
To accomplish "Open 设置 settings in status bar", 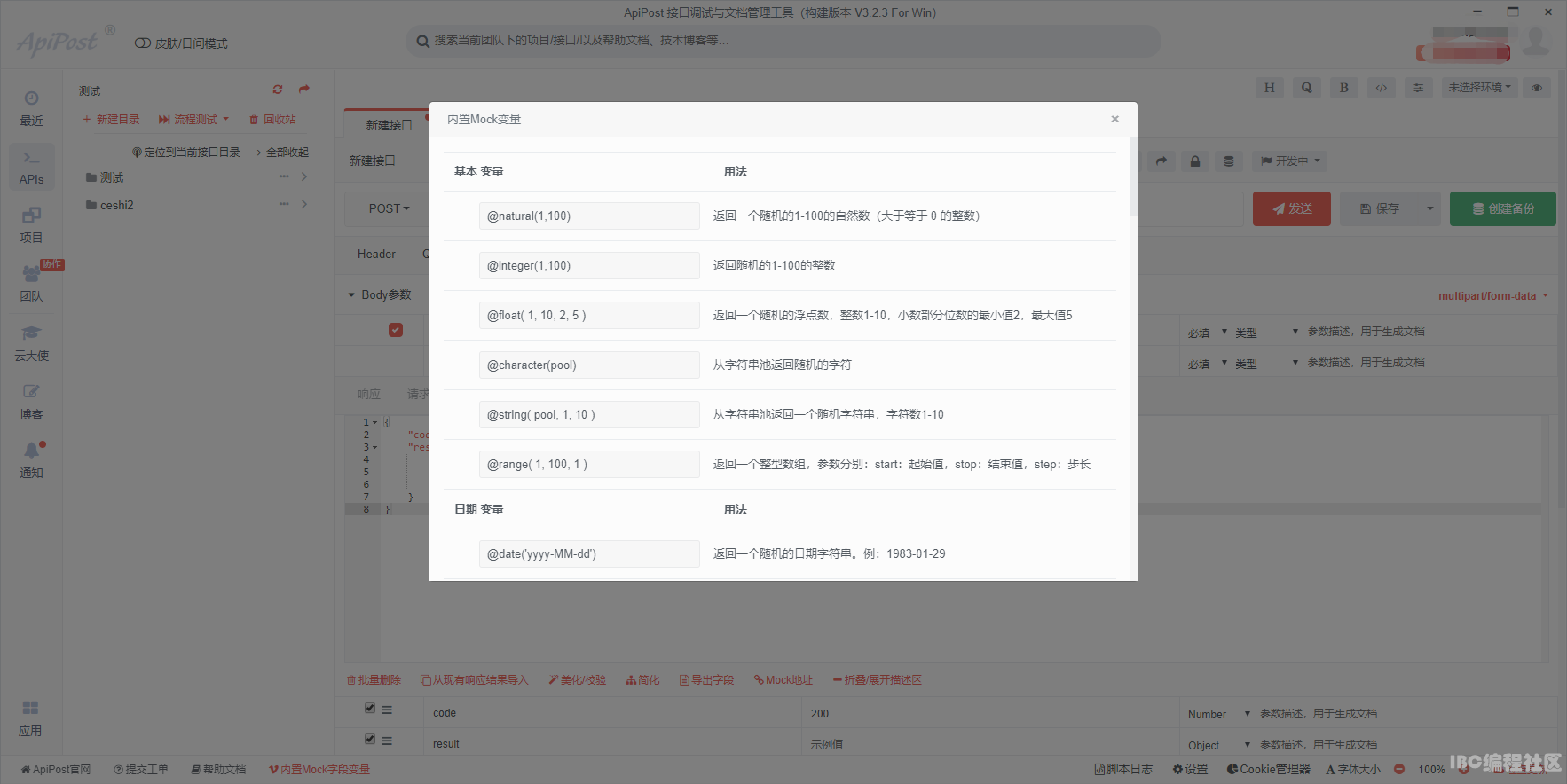I will click(x=1190, y=770).
